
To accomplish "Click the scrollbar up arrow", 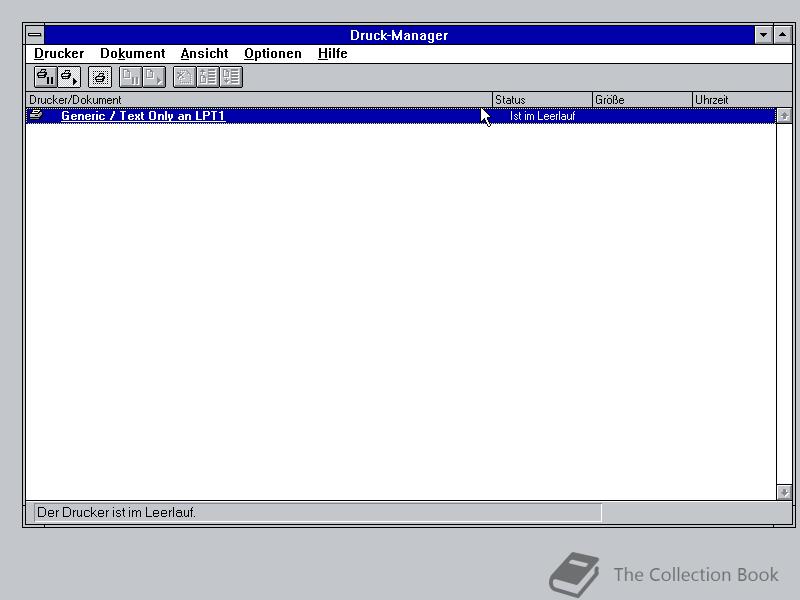I will [784, 116].
